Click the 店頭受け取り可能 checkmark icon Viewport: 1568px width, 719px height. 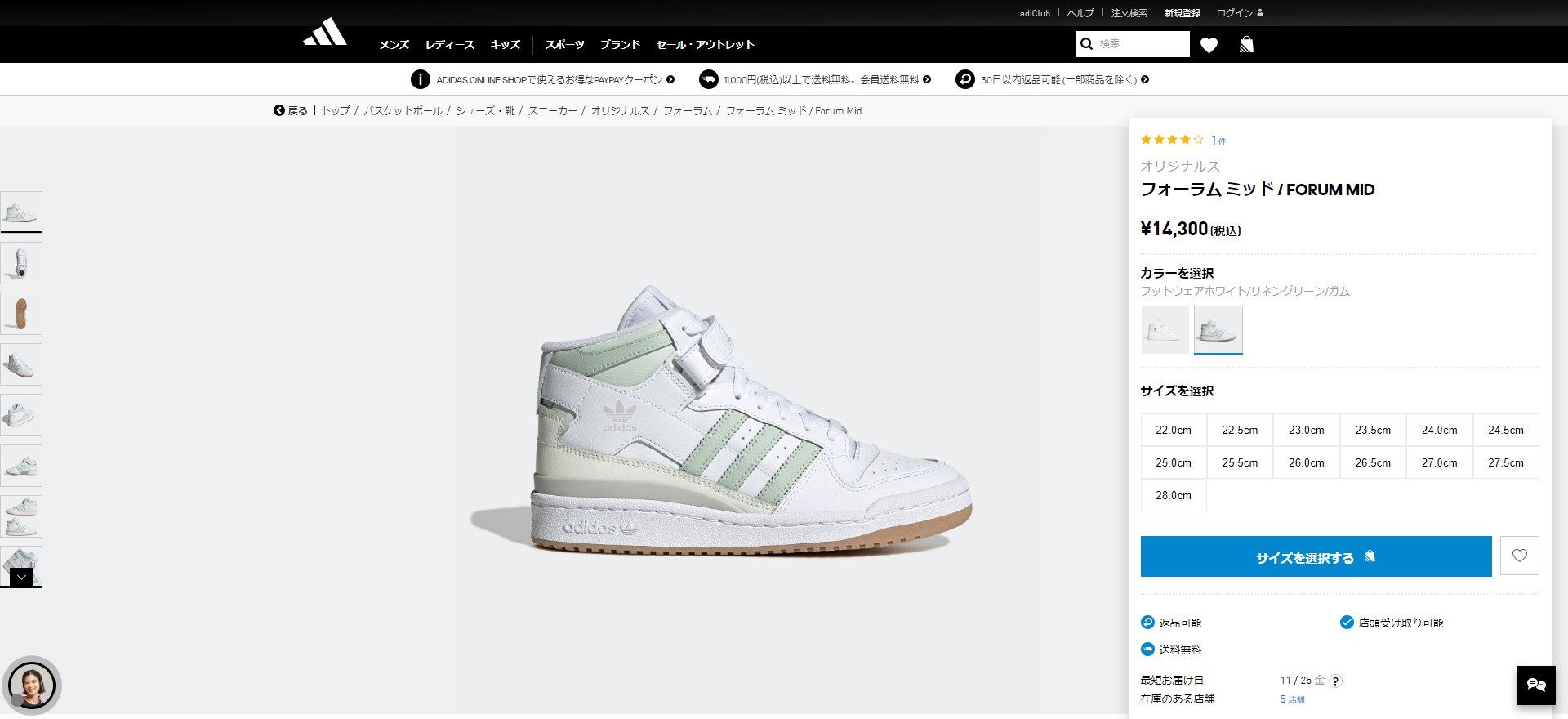(x=1347, y=623)
